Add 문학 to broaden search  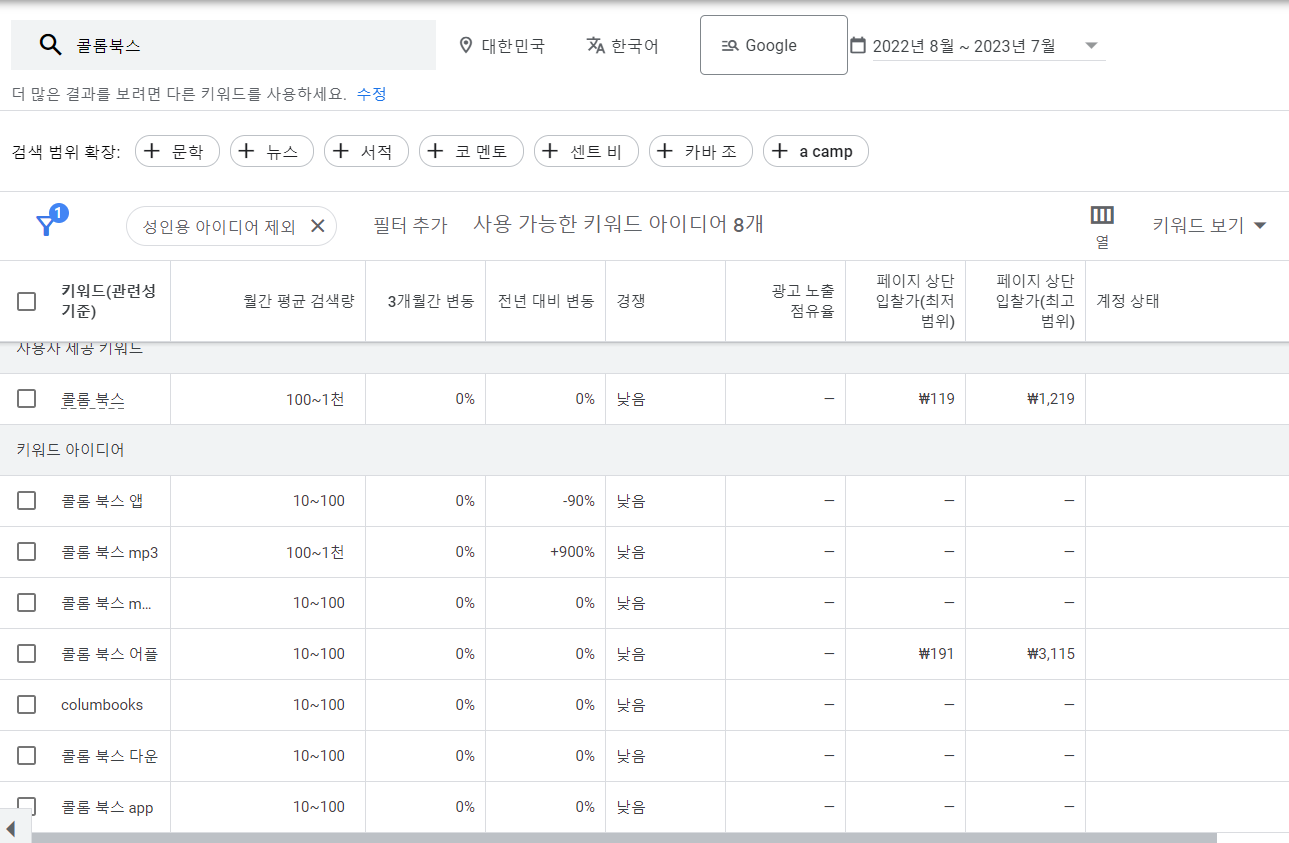coord(177,151)
